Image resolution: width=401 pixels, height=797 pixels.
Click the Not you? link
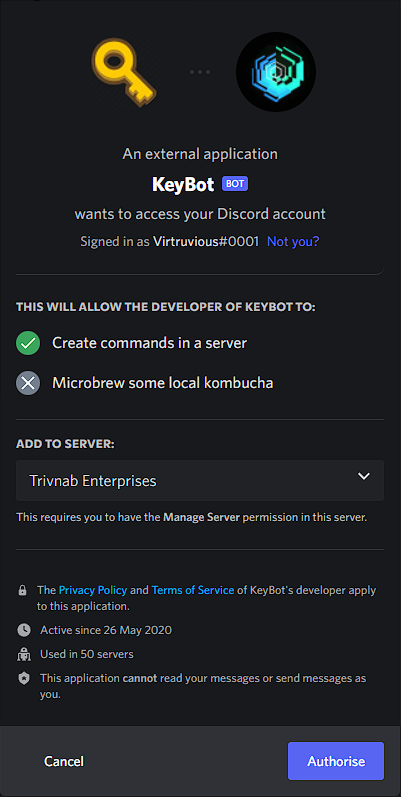click(x=293, y=241)
